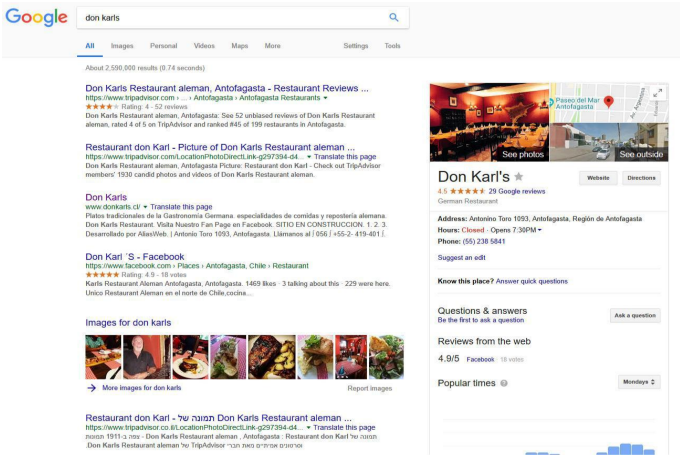Open the Videos tab

204,46
